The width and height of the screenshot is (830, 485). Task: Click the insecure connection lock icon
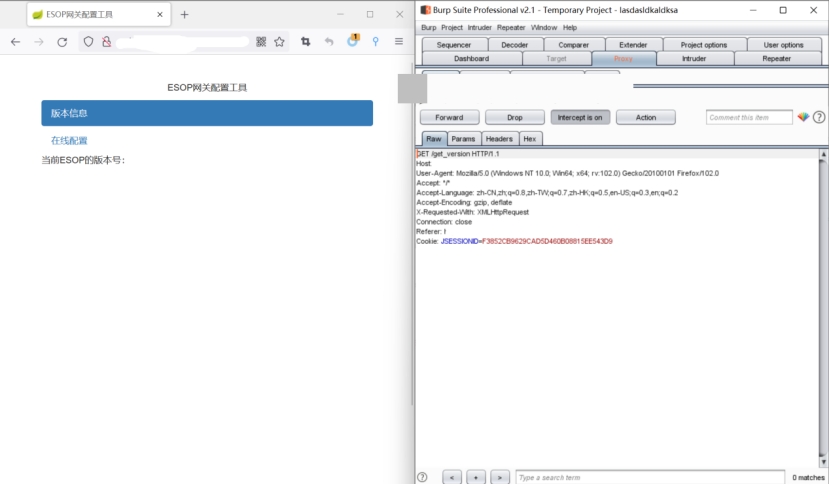[x=106, y=41]
